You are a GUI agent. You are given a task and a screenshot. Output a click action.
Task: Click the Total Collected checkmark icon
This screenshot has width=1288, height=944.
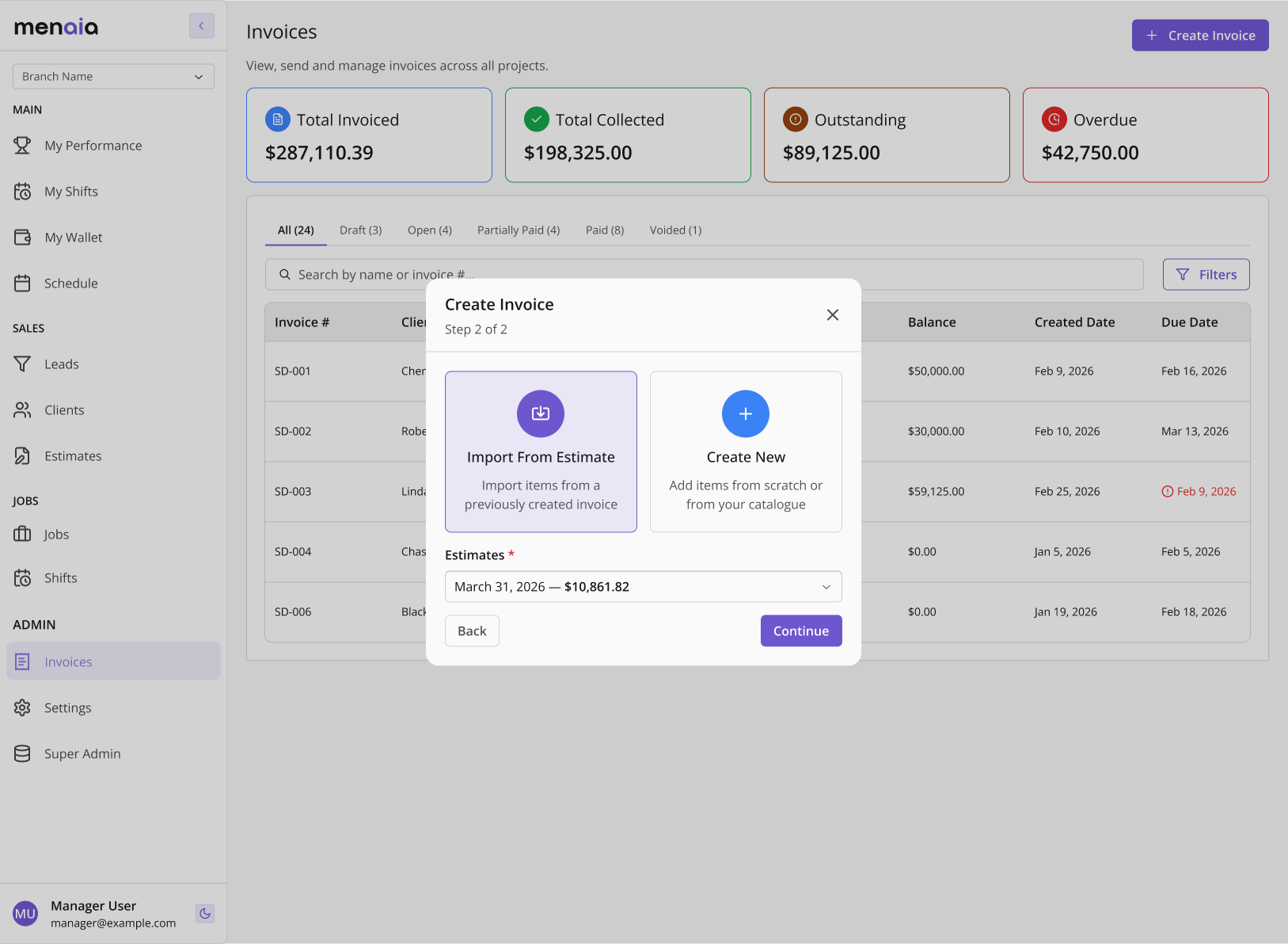point(537,120)
